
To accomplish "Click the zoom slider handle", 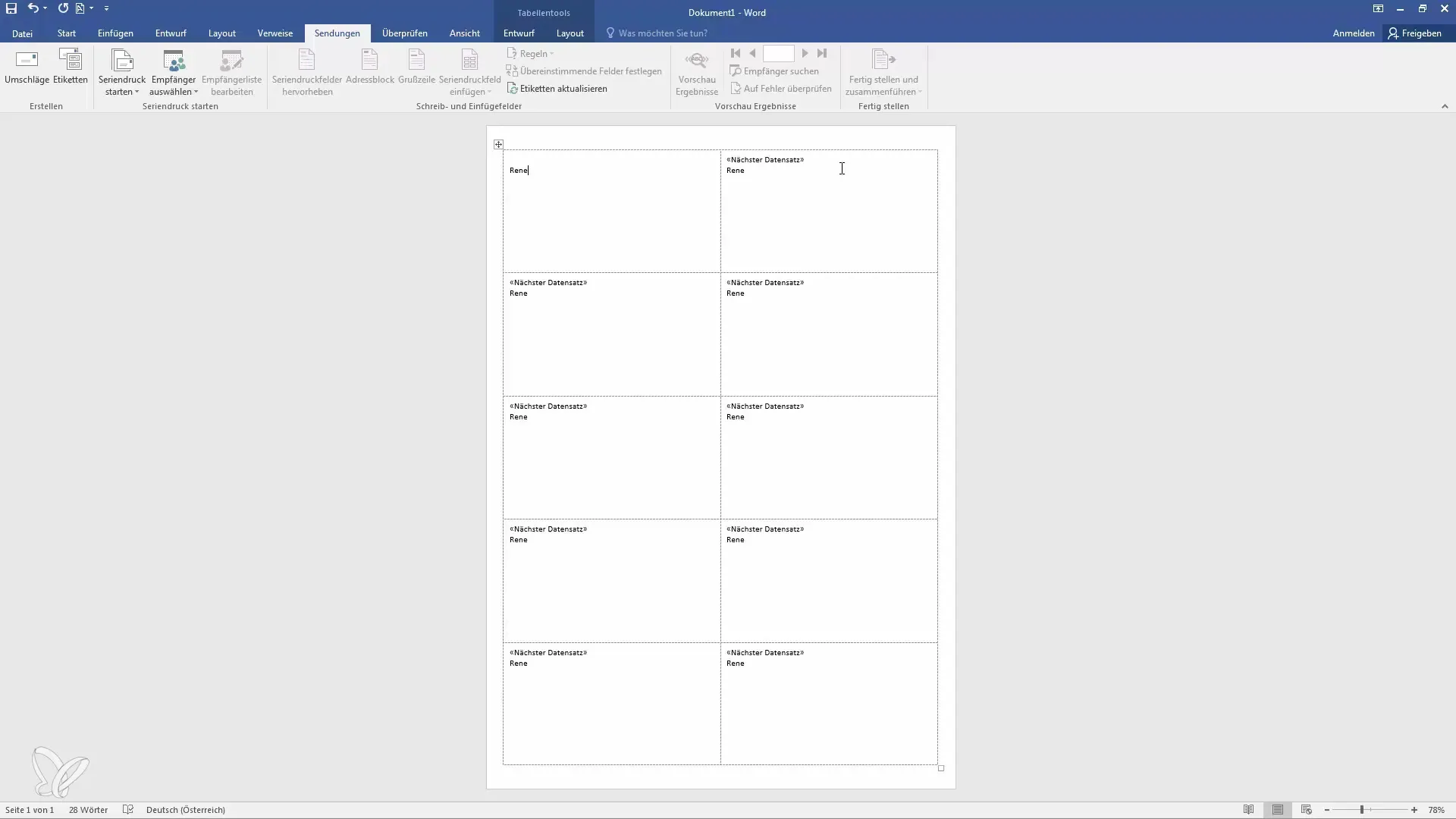I will click(x=1362, y=810).
